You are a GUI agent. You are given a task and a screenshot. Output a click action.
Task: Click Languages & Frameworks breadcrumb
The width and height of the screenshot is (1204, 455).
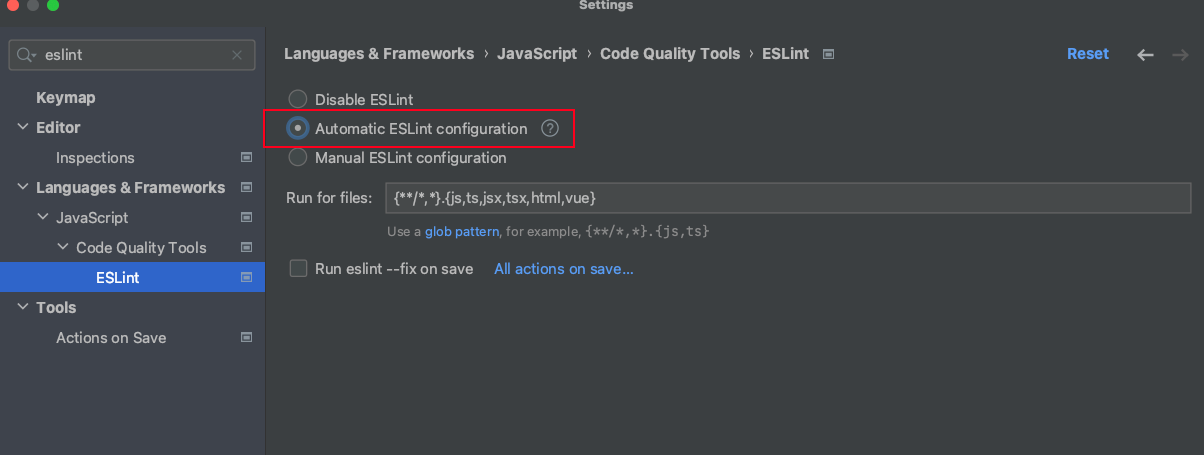pyautogui.click(x=379, y=54)
